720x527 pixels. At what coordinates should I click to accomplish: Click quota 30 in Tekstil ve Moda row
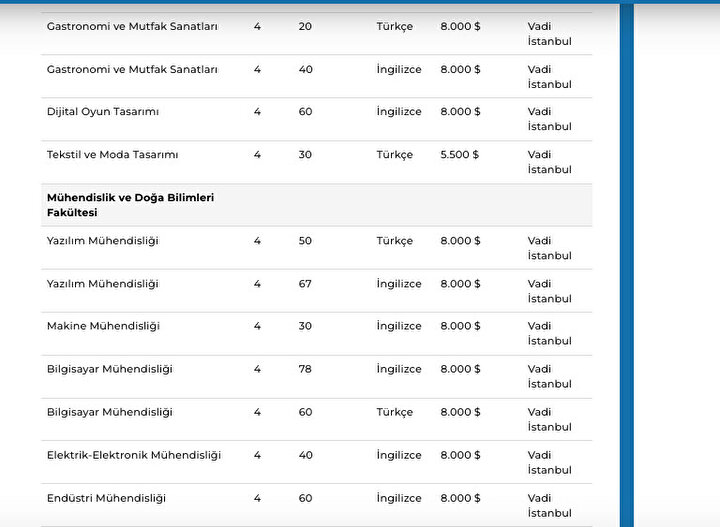click(x=305, y=155)
